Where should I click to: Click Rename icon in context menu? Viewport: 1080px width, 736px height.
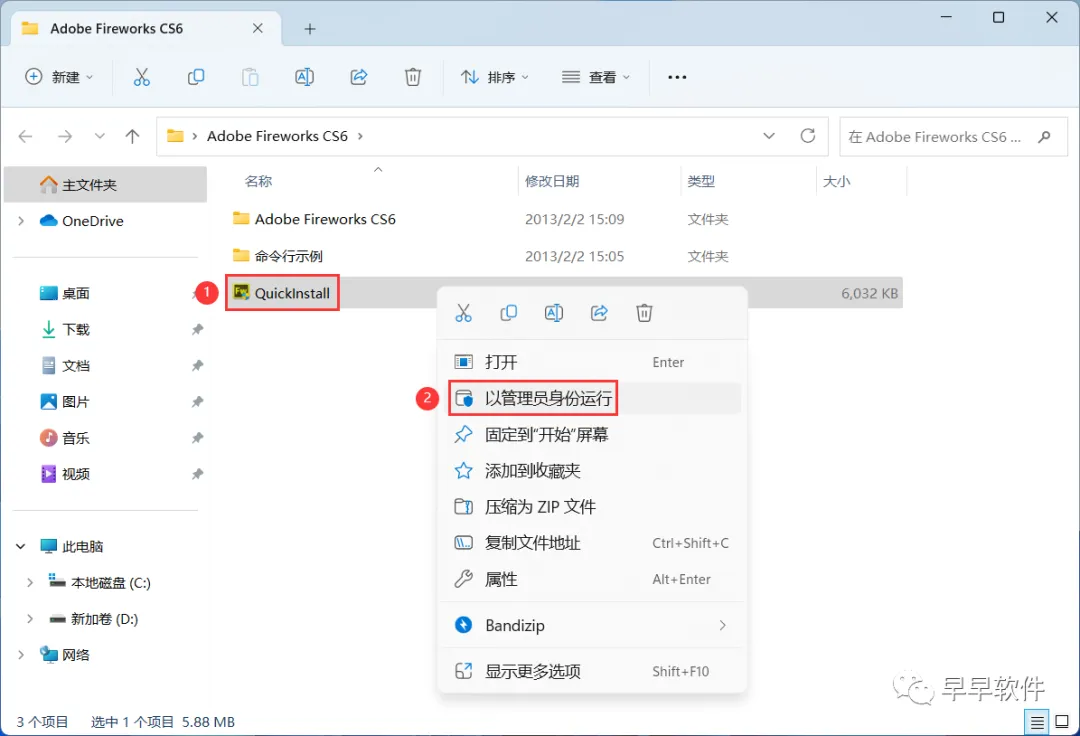pyautogui.click(x=554, y=313)
